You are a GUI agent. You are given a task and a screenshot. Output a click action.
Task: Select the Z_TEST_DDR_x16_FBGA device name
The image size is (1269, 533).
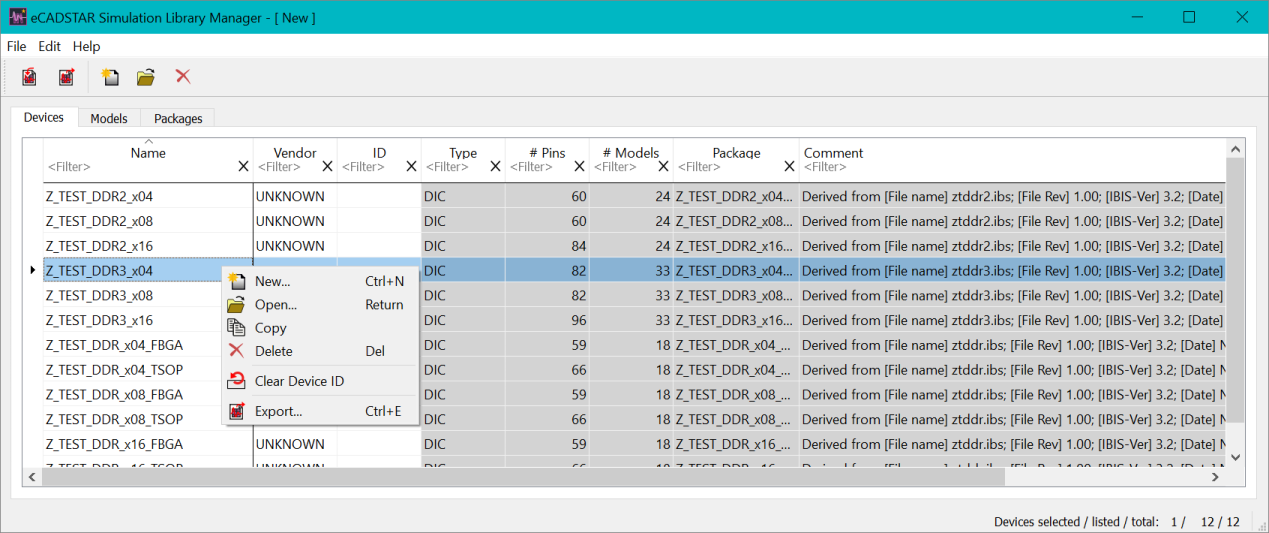click(114, 444)
